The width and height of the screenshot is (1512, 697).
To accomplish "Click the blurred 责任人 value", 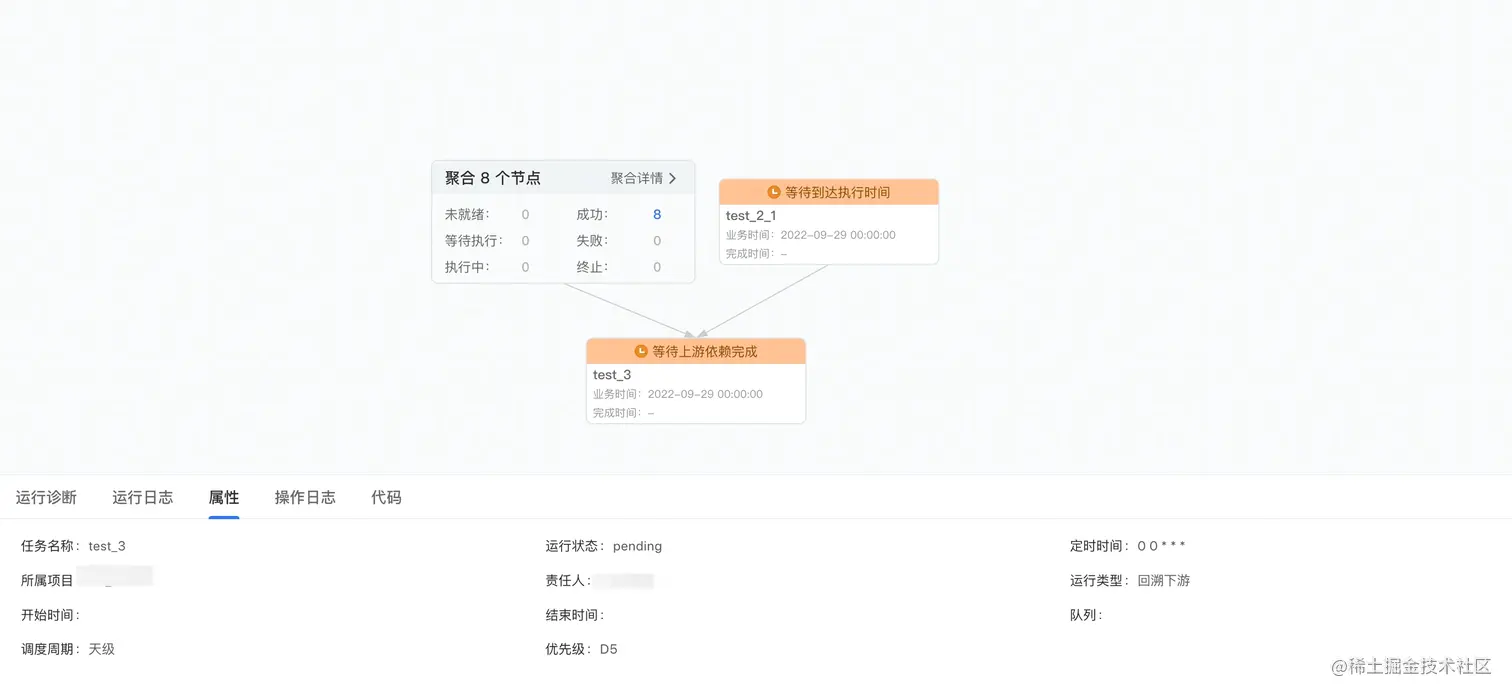I will pos(625,580).
